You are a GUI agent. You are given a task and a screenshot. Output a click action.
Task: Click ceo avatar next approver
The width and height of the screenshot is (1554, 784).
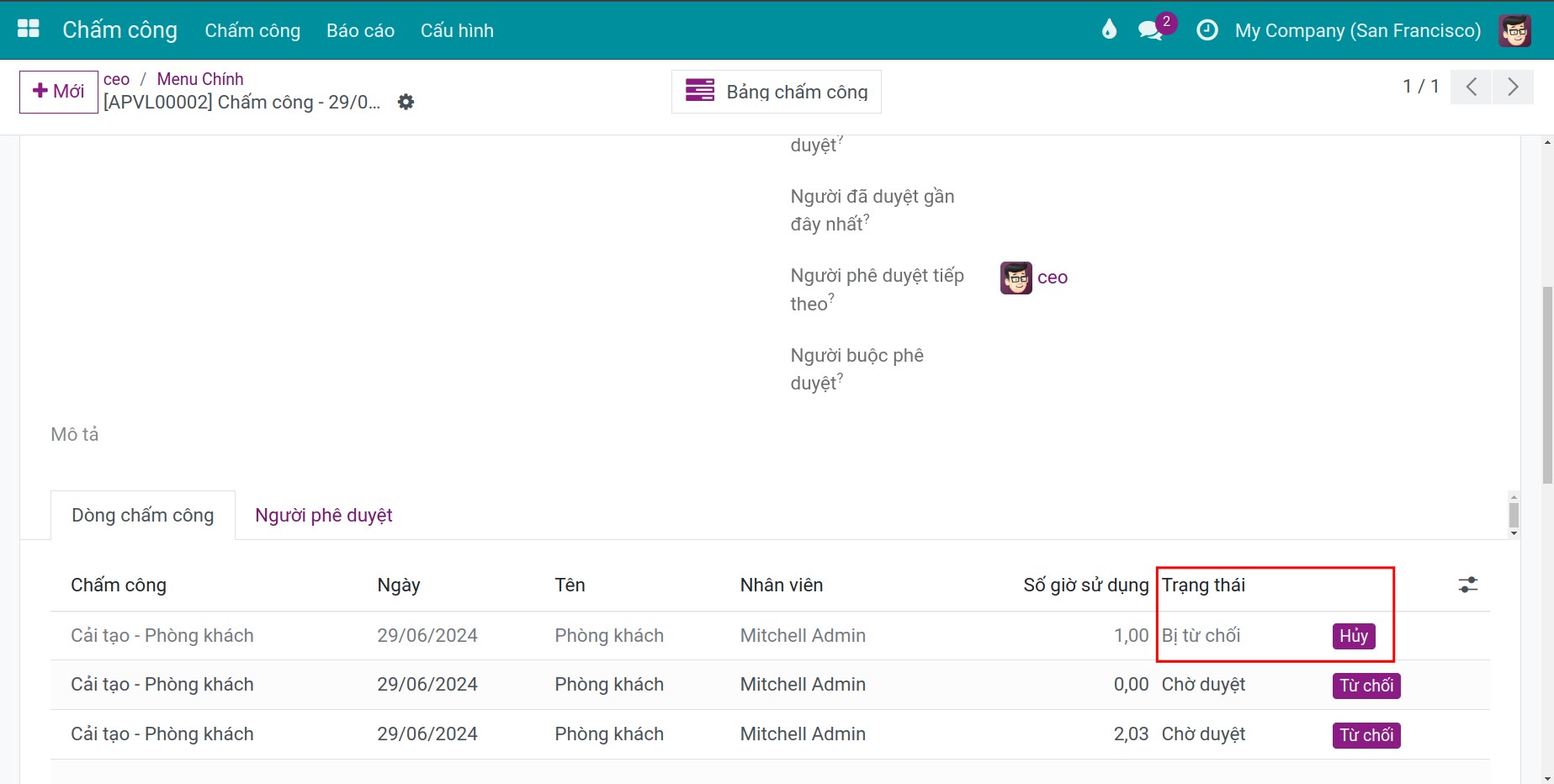click(1016, 278)
